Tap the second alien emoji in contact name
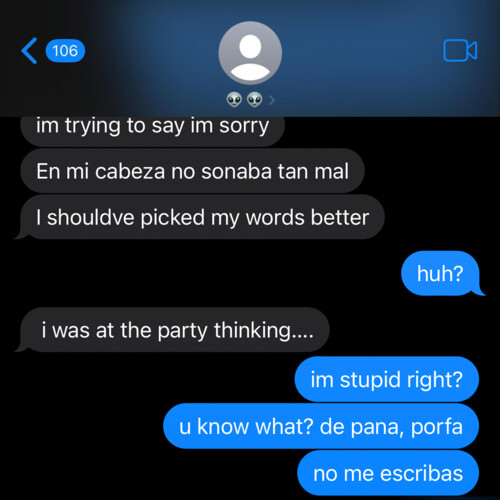This screenshot has height=500, width=500. [x=255, y=100]
